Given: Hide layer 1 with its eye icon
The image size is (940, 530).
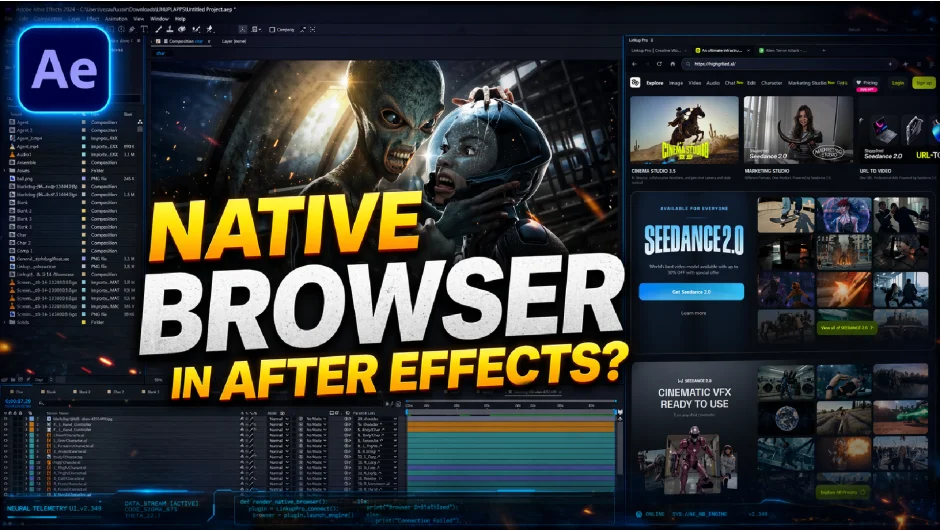Looking at the screenshot, I should point(6,418).
